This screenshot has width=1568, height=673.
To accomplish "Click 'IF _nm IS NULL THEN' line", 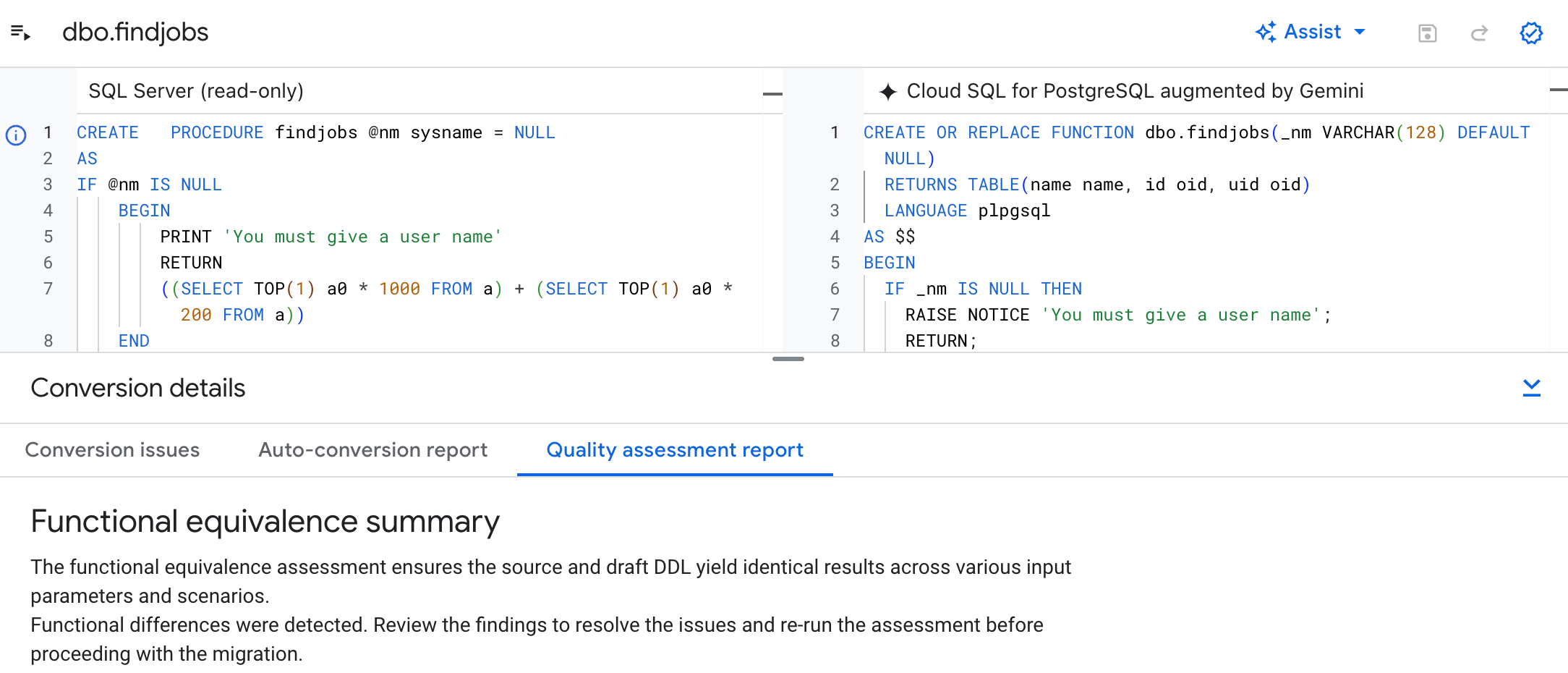I will (x=983, y=289).
